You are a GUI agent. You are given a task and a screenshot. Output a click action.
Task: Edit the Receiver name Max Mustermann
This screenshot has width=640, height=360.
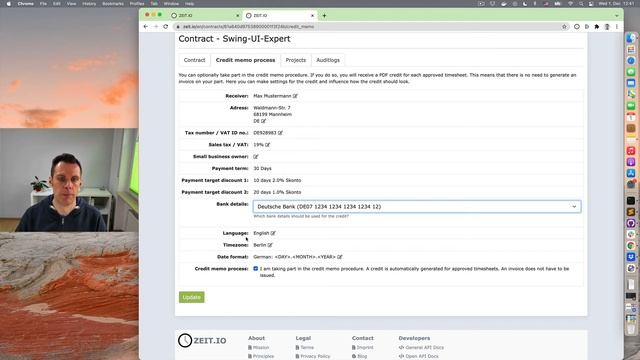point(295,96)
